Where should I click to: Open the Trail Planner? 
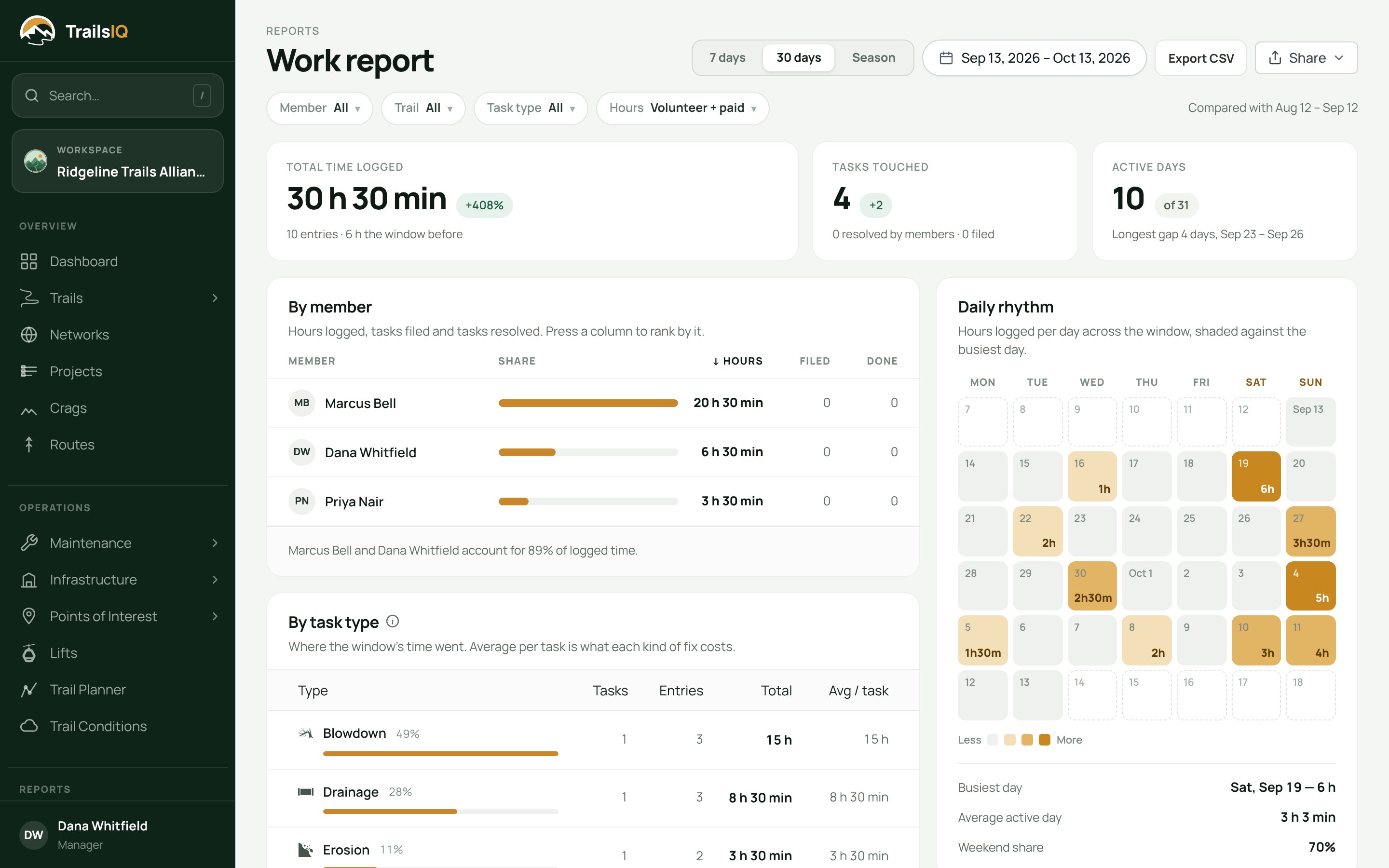(117, 690)
